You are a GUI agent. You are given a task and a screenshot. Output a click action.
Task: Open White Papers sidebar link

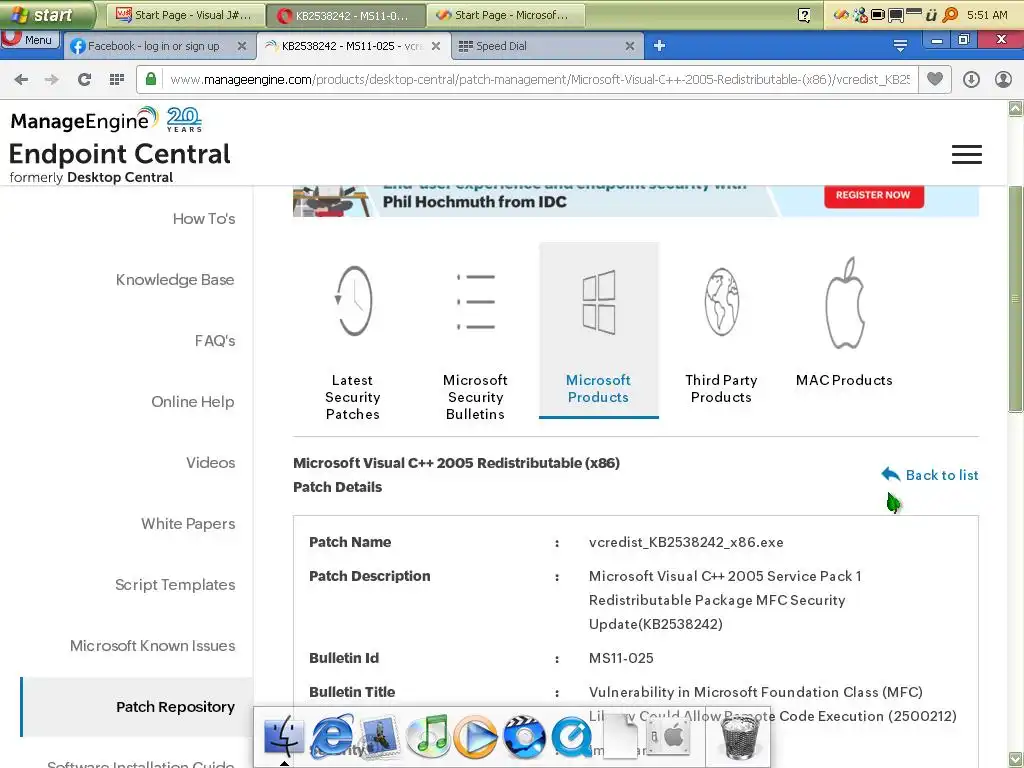(188, 524)
